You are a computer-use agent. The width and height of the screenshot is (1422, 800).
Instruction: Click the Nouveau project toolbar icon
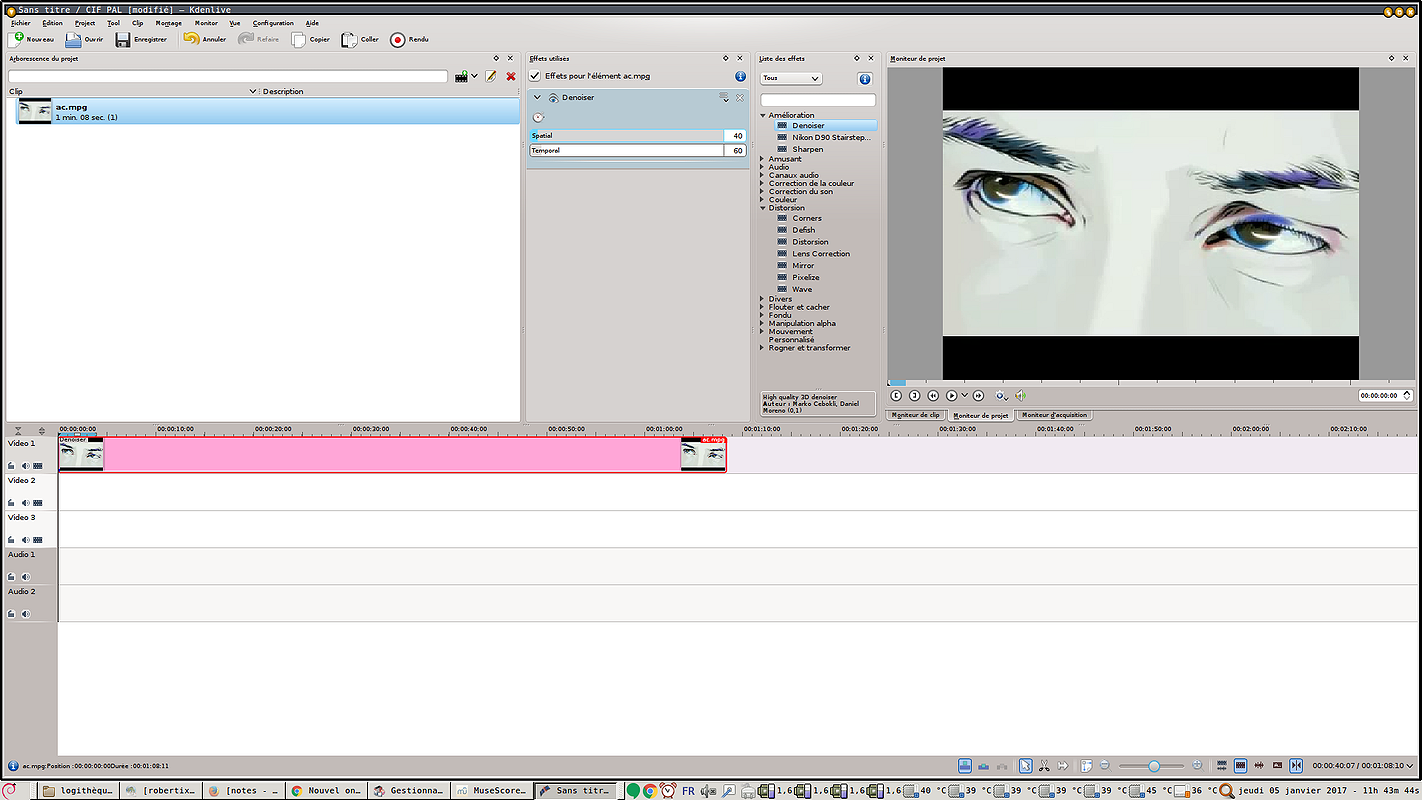tap(16, 39)
